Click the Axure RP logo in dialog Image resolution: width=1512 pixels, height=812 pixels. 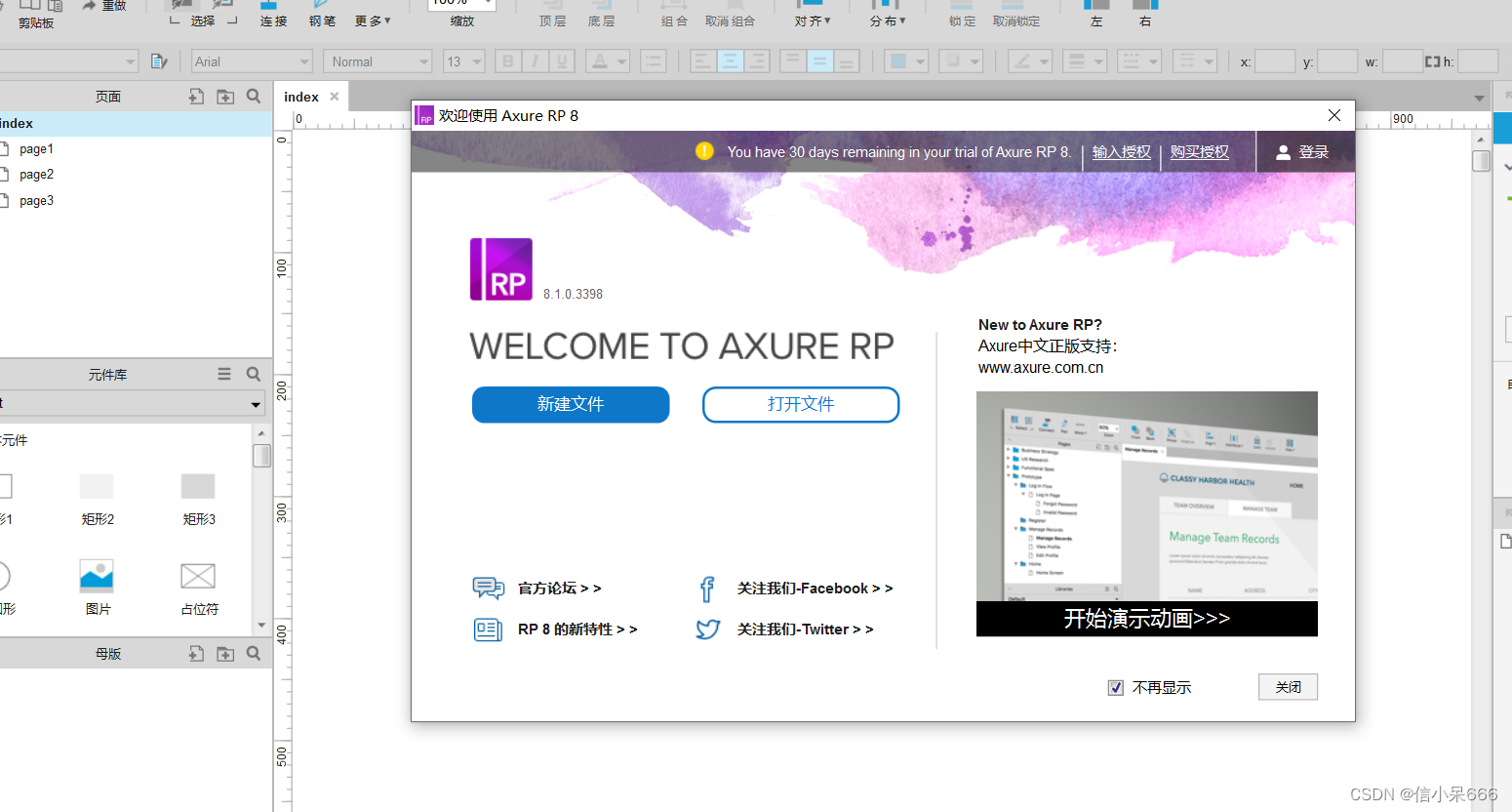(501, 269)
